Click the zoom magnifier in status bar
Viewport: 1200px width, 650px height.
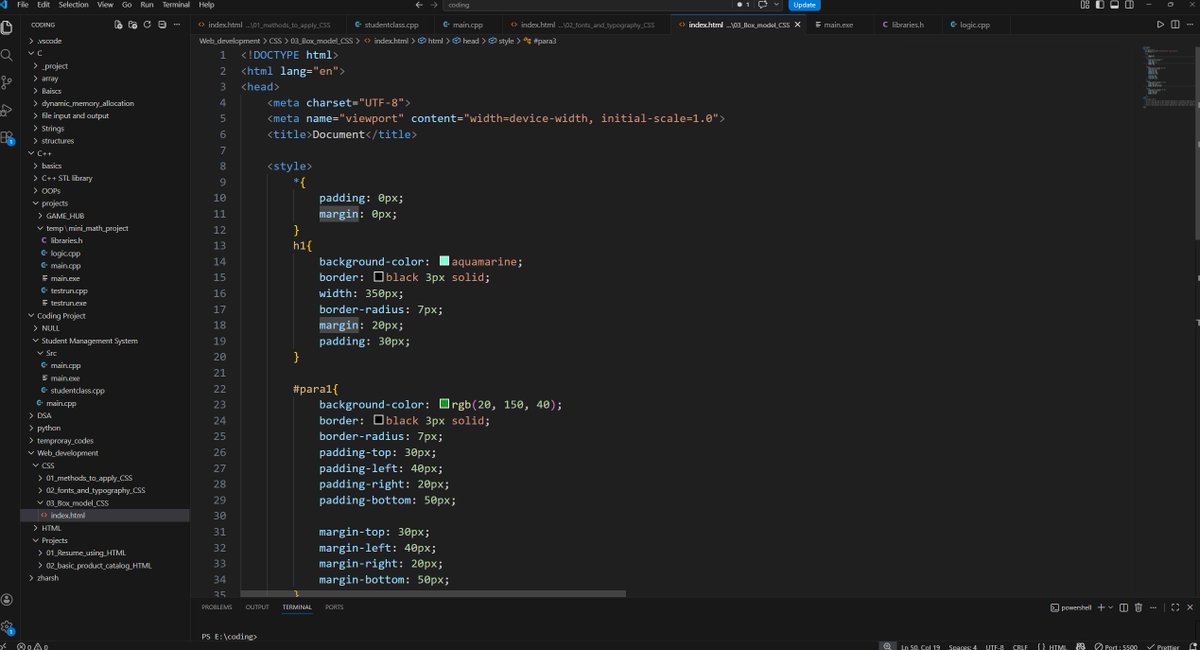(886, 646)
